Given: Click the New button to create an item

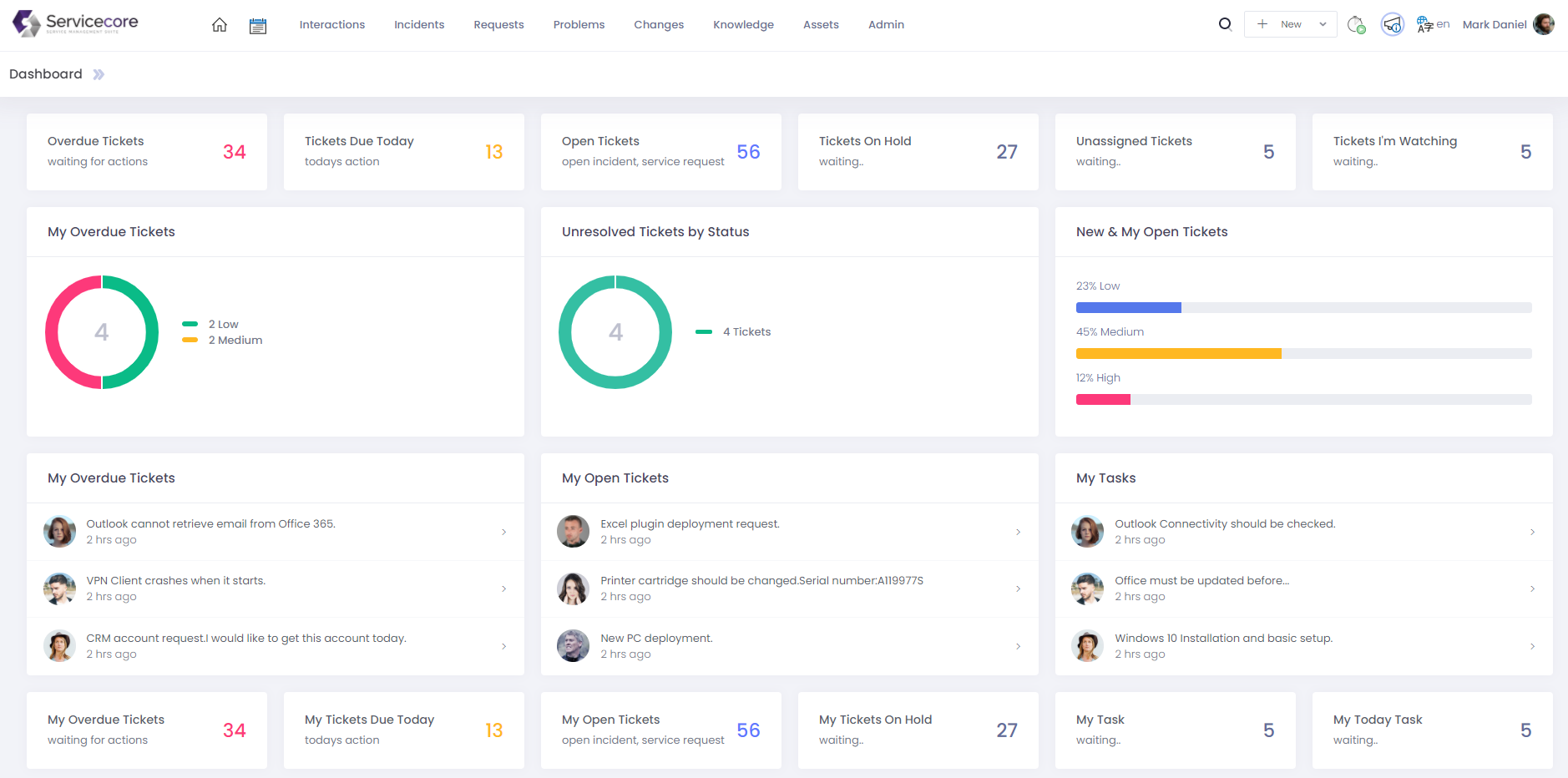Looking at the screenshot, I should click(1282, 24).
